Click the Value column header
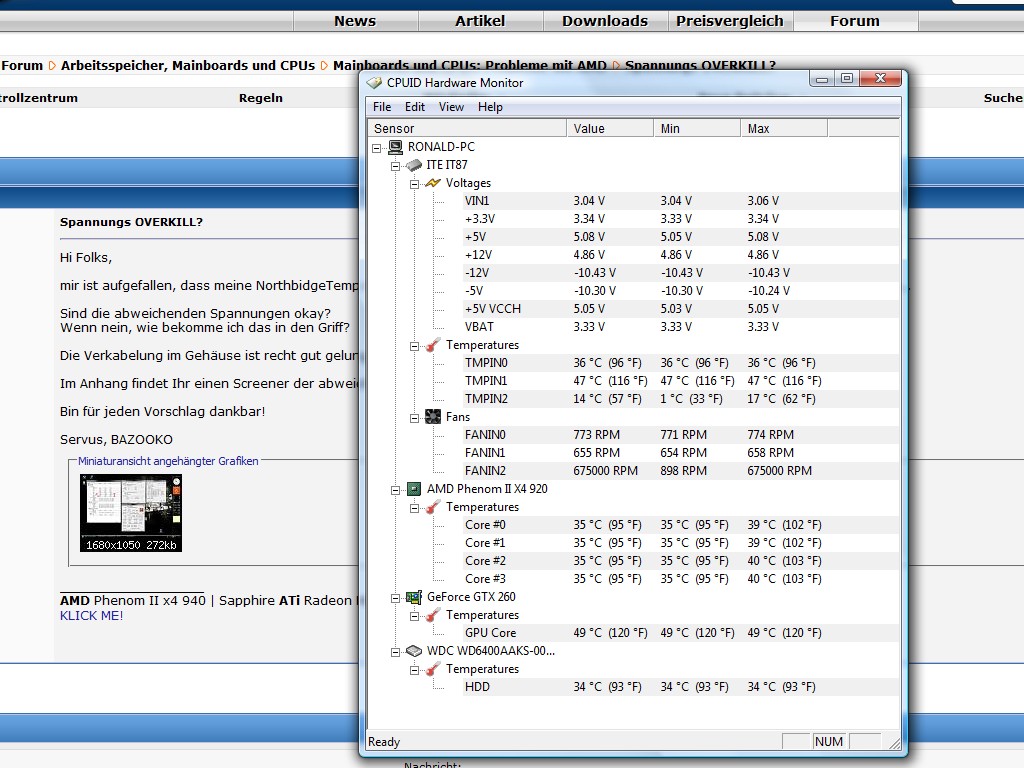The image size is (1024, 768). 610,129
